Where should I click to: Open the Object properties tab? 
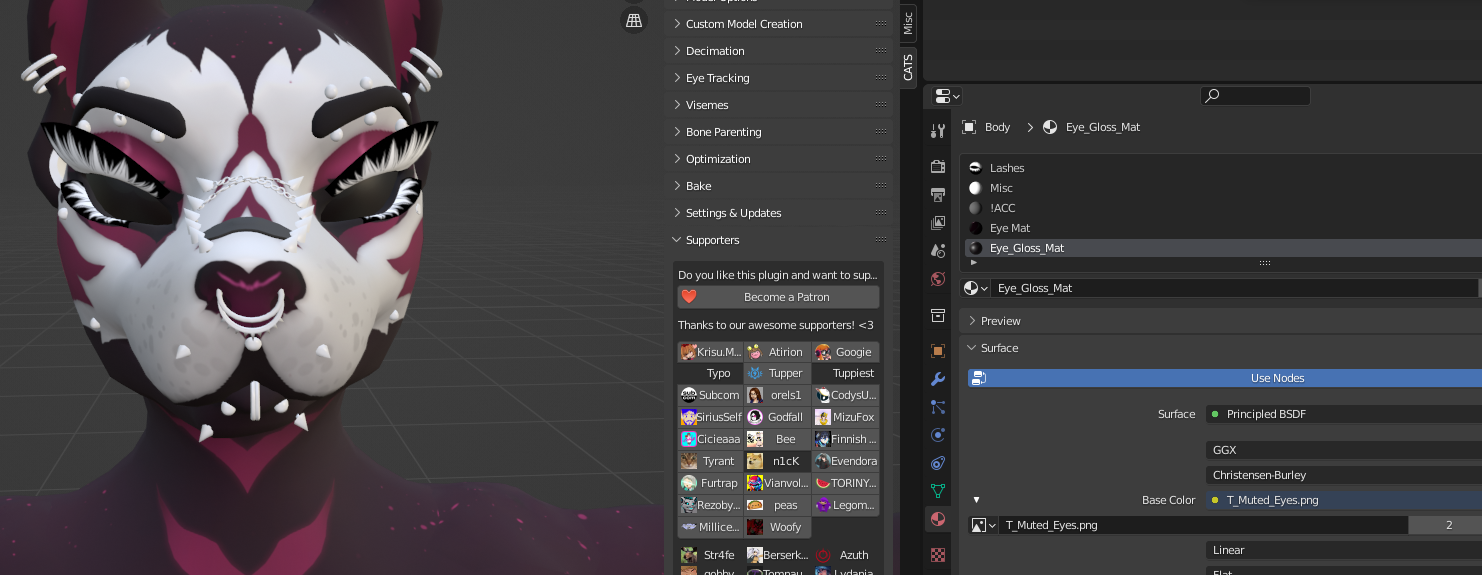point(938,351)
